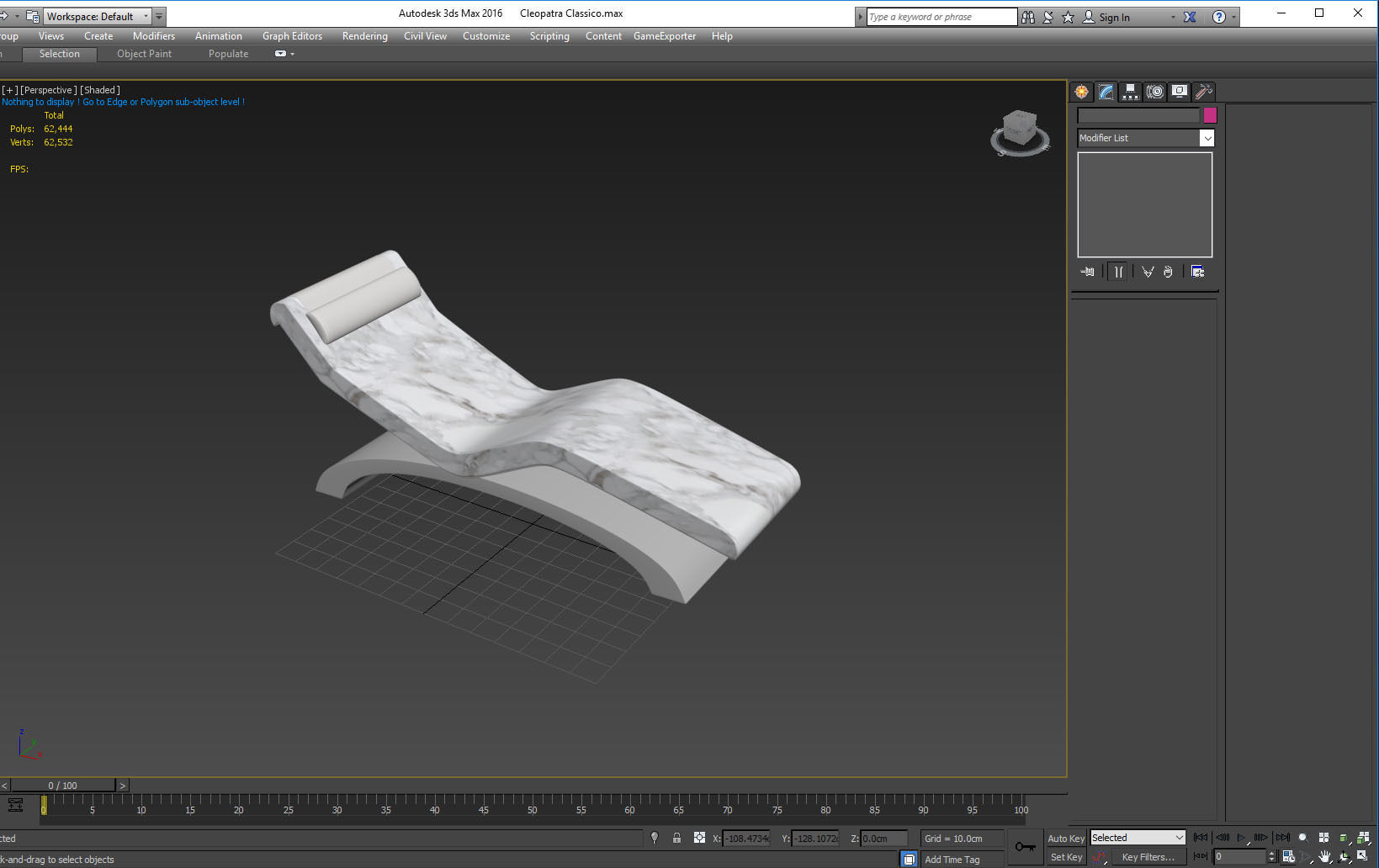Open the Subscription Center satellite icon
This screenshot has height=868, width=1379.
pos(1048,17)
